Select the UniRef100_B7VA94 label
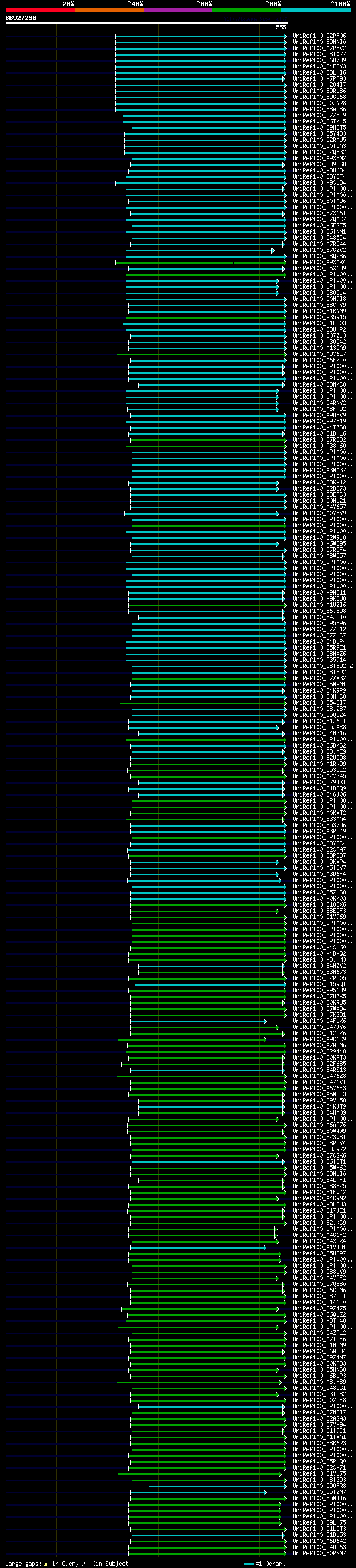356x1568 pixels. pyautogui.click(x=319, y=1424)
